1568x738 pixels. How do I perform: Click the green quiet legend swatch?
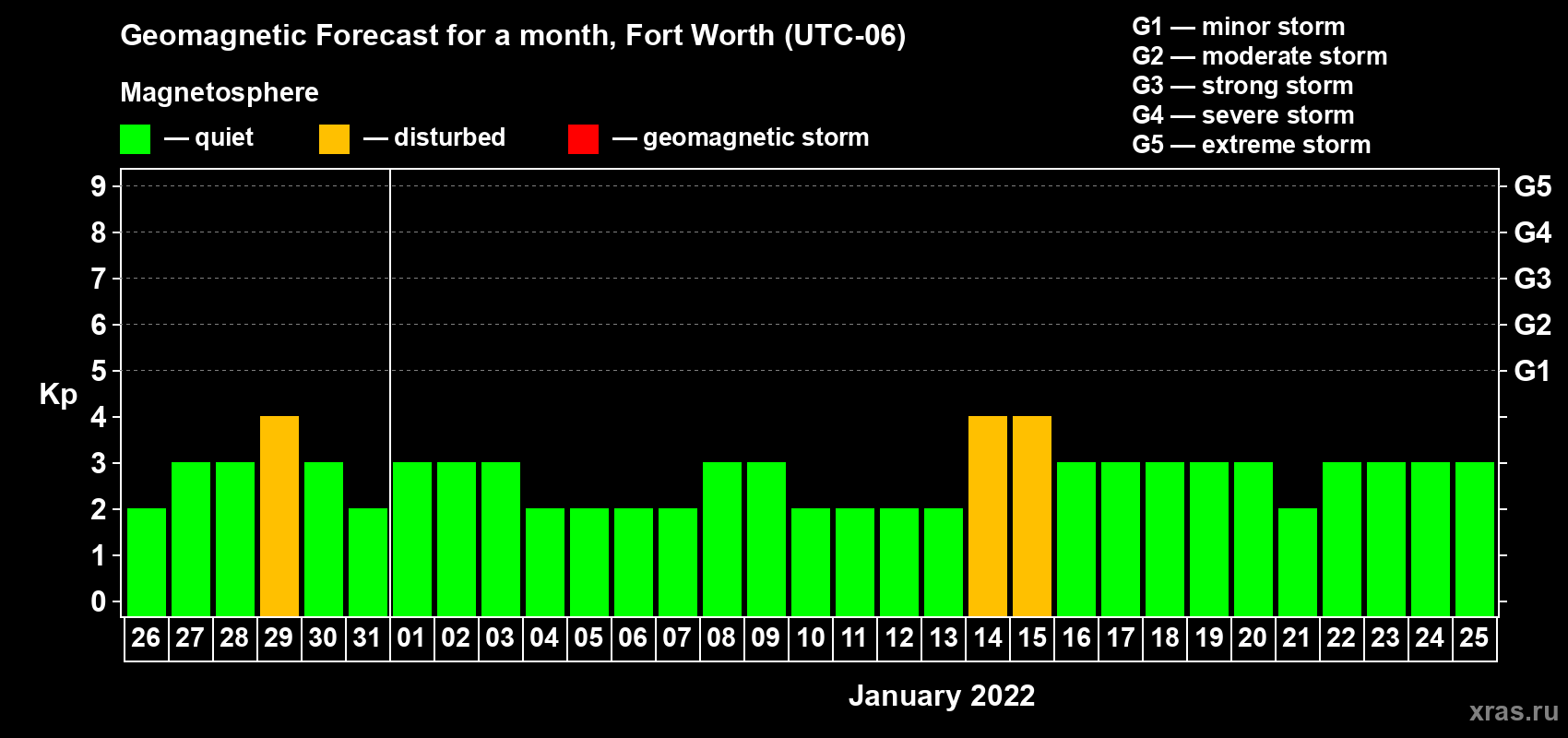[x=135, y=139]
